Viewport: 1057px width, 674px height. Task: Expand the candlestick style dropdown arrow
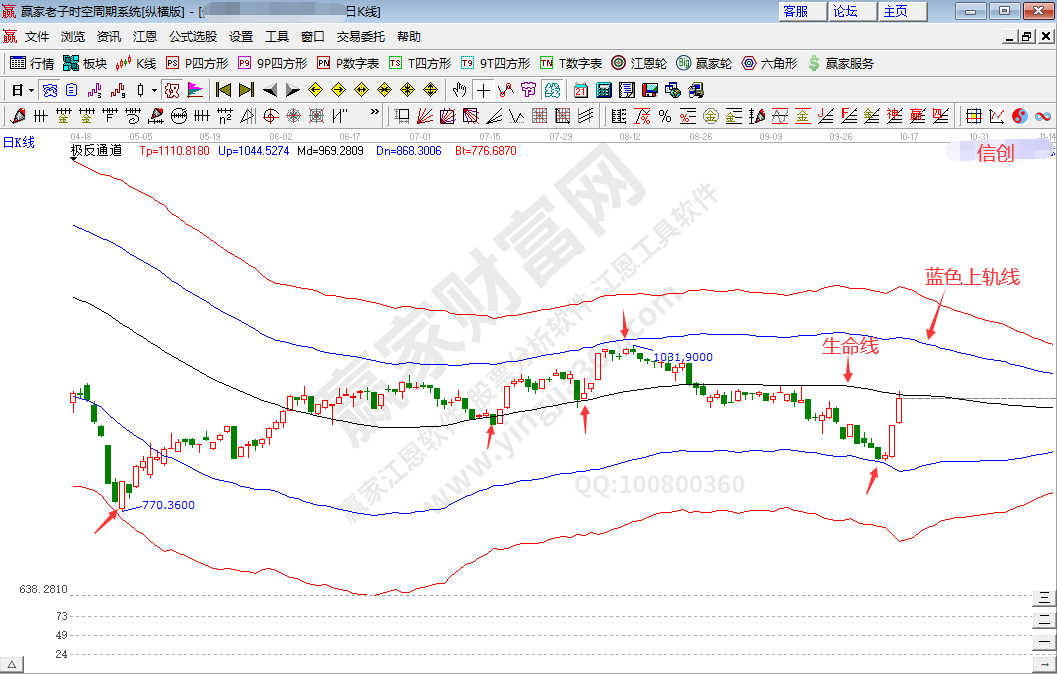[153, 90]
